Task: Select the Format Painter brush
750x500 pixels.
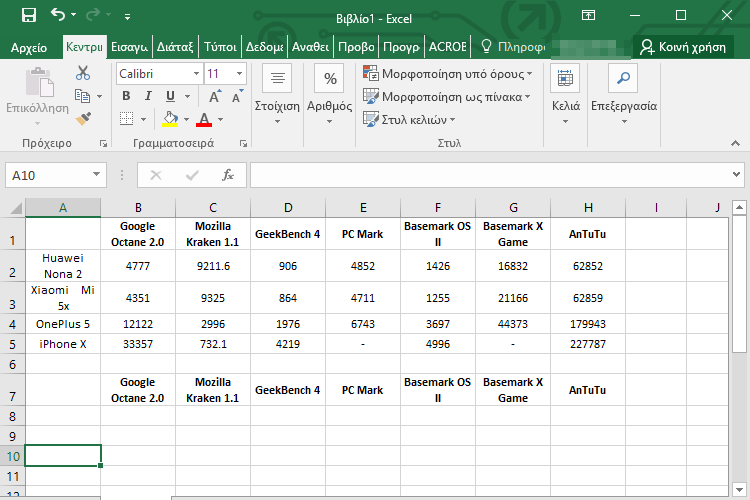Action: (x=83, y=118)
